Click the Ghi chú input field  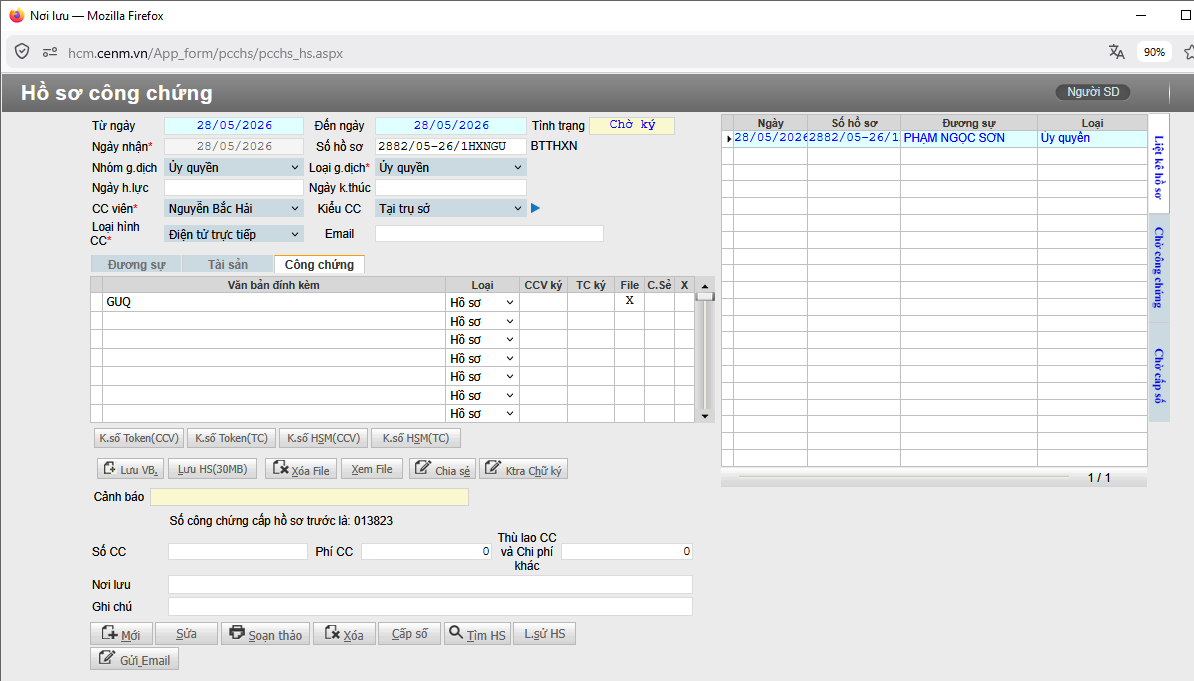click(x=430, y=606)
